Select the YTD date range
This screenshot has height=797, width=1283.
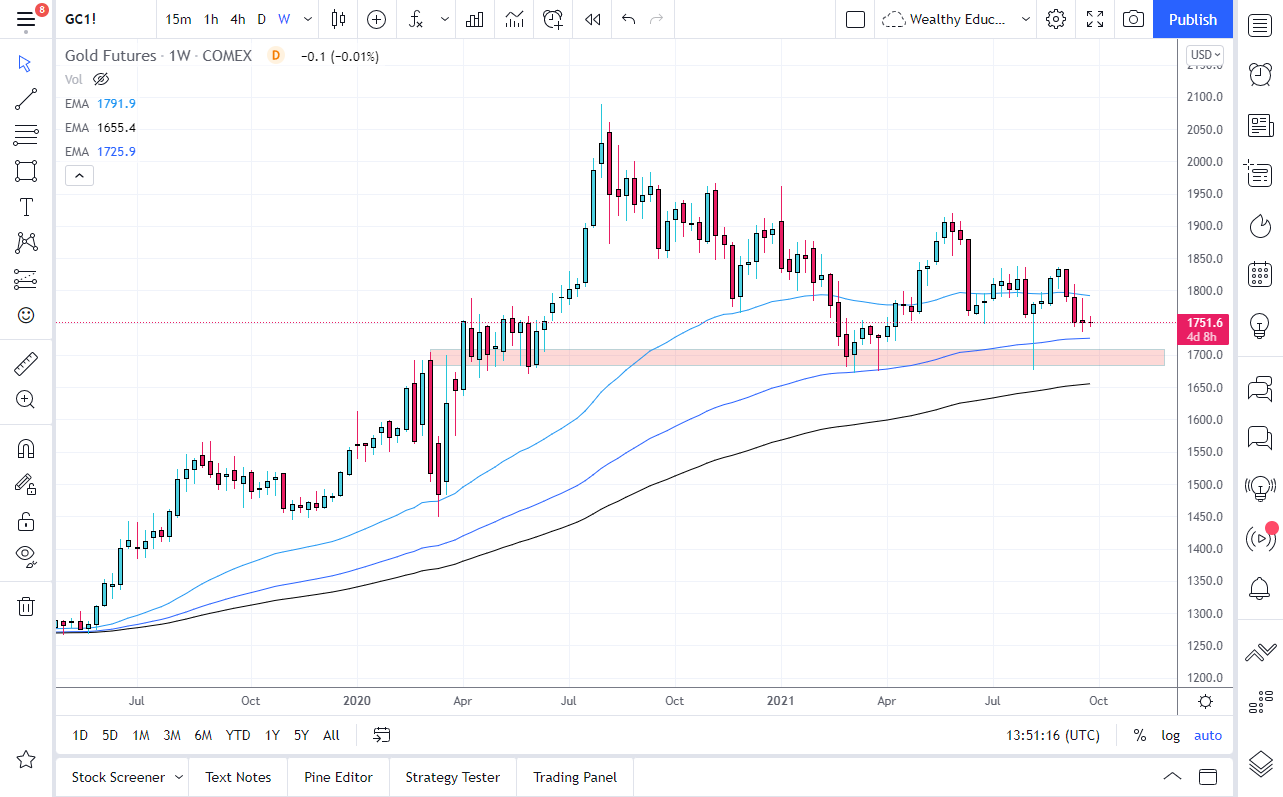[x=238, y=735]
